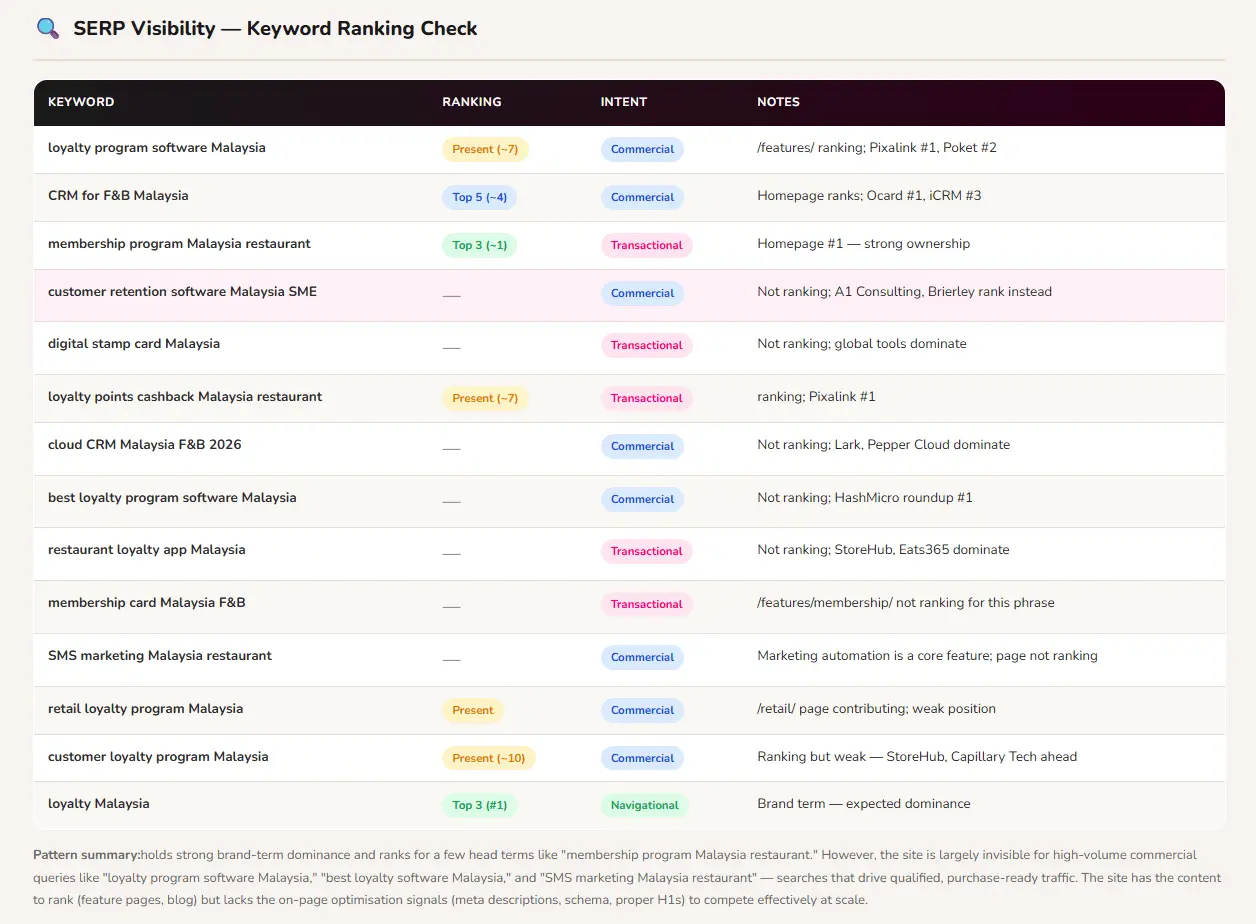Click the 'SERP Visibility — Keyword Ranking Check' heading
The width and height of the screenshot is (1256, 924).
(275, 28)
